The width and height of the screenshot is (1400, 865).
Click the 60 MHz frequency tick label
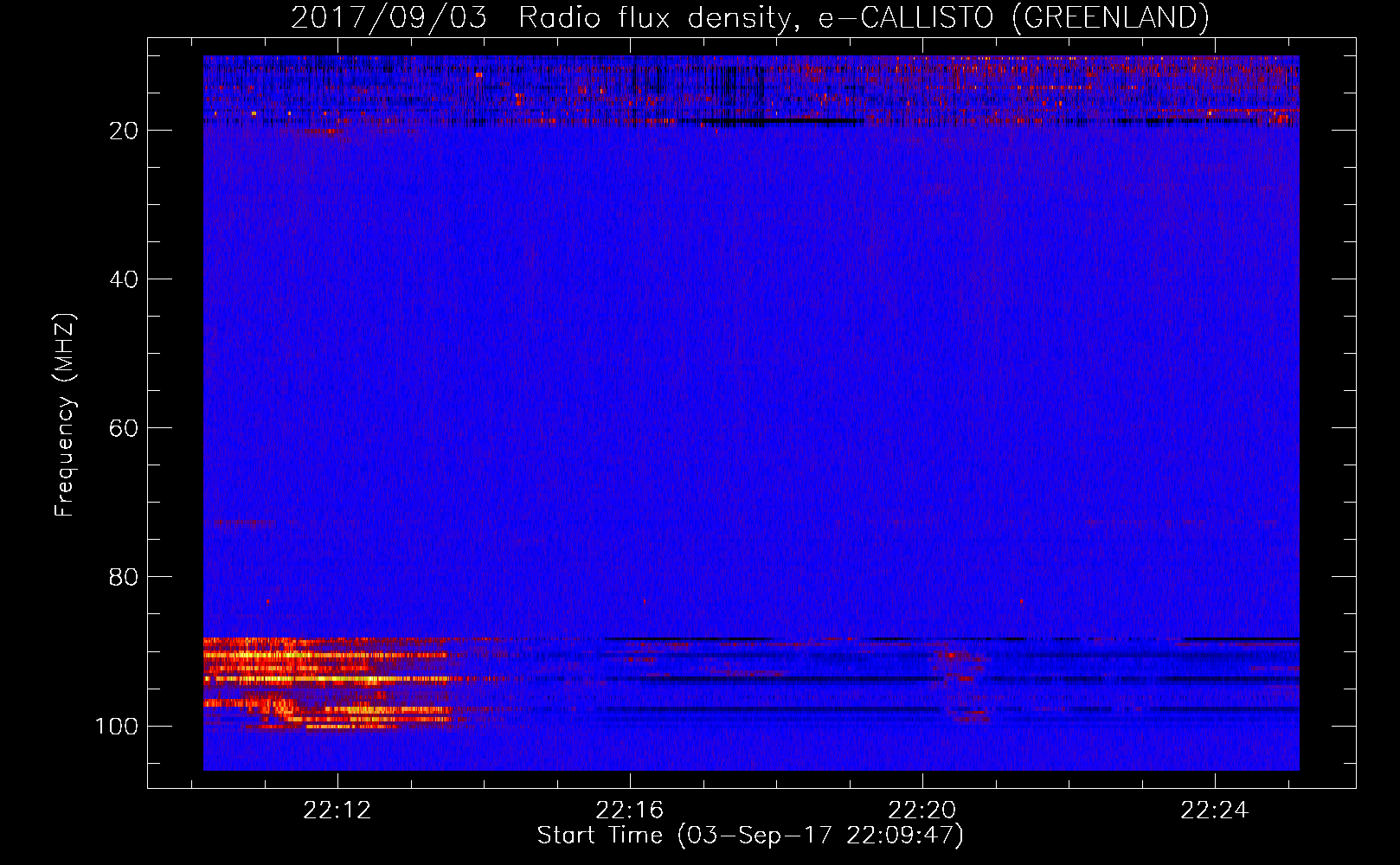[x=124, y=428]
